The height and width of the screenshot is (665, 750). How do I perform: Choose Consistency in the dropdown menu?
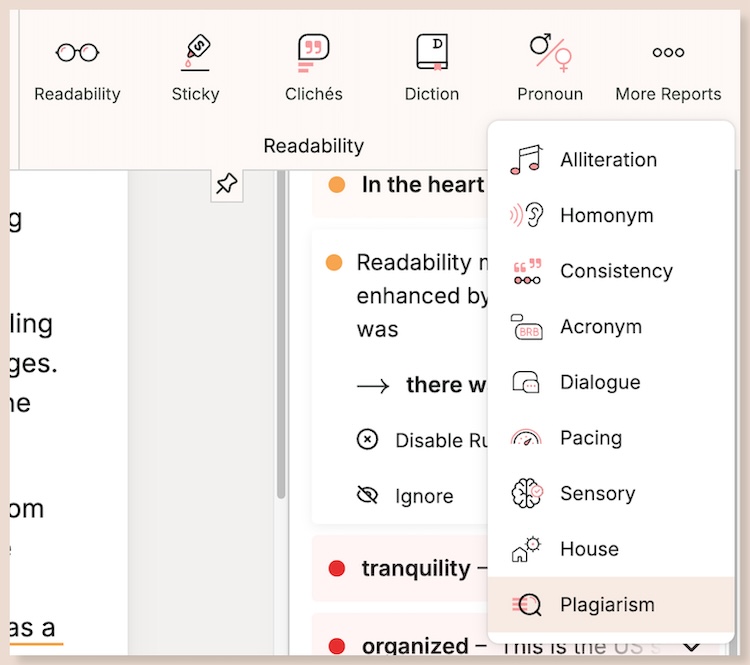(x=611, y=271)
